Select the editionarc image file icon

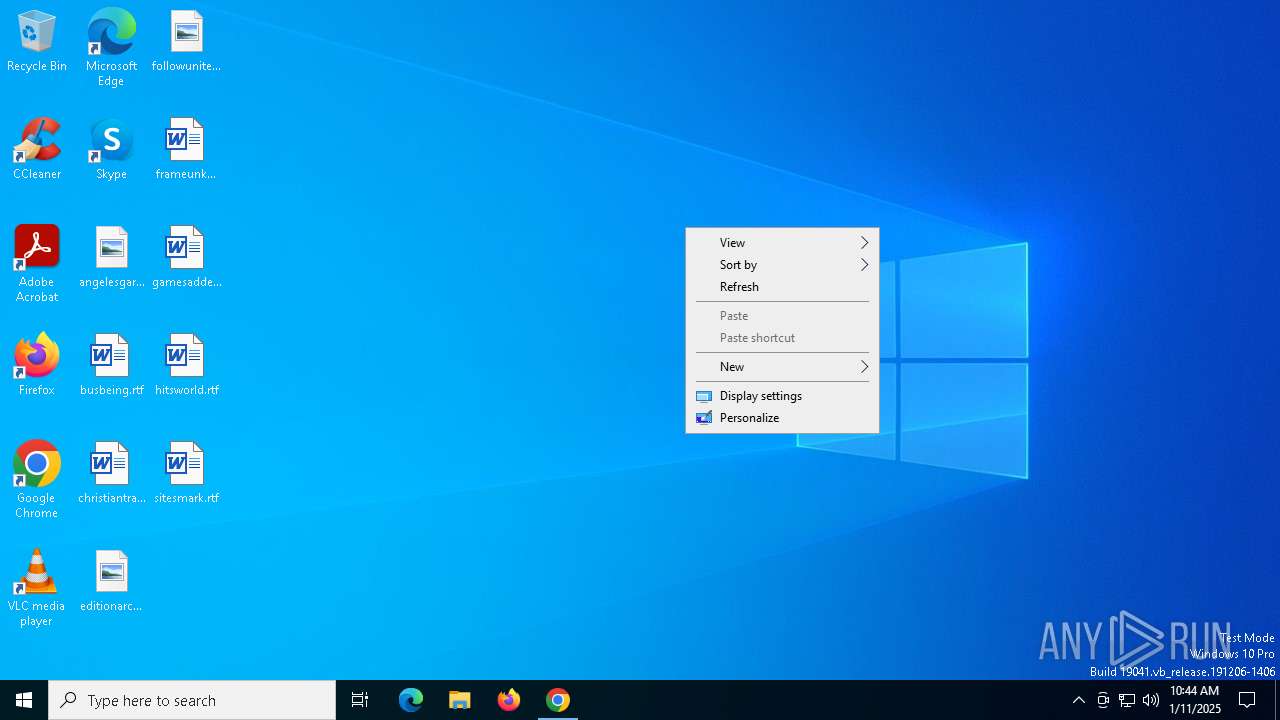click(111, 582)
